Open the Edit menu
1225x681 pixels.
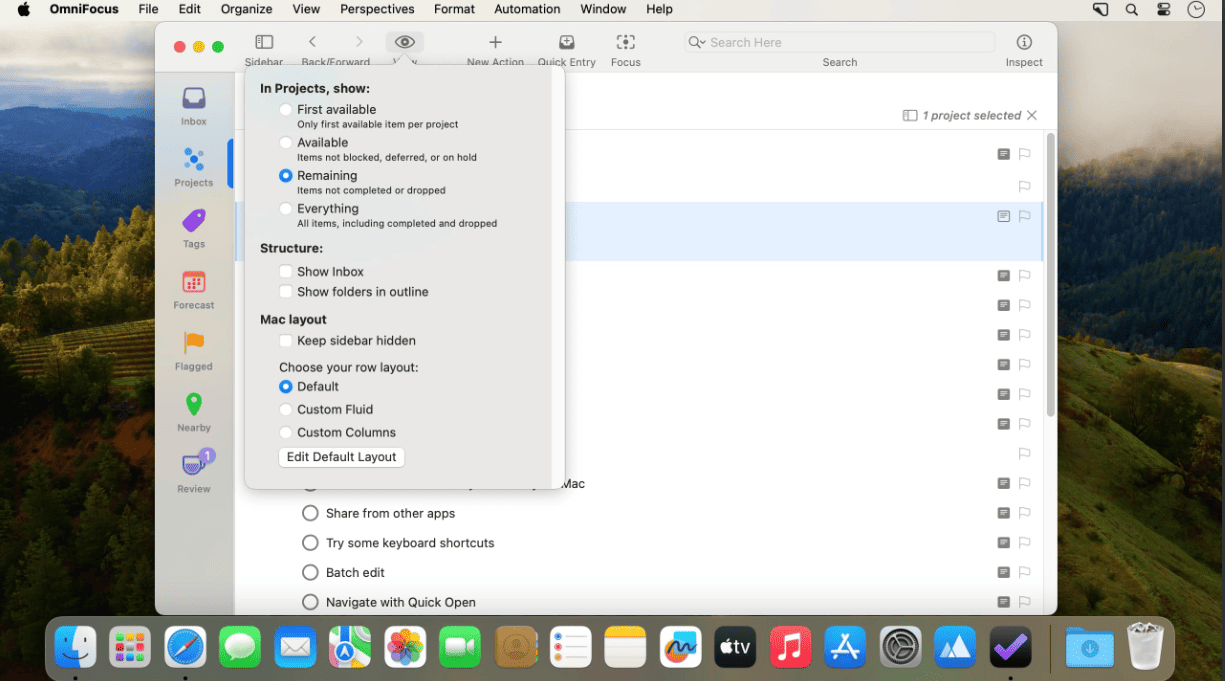(189, 9)
